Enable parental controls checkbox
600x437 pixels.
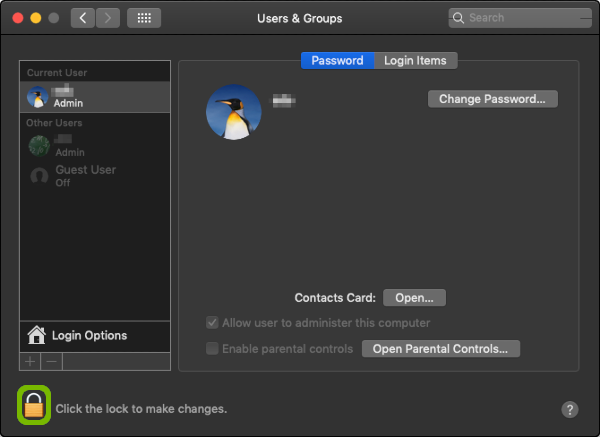click(212, 349)
